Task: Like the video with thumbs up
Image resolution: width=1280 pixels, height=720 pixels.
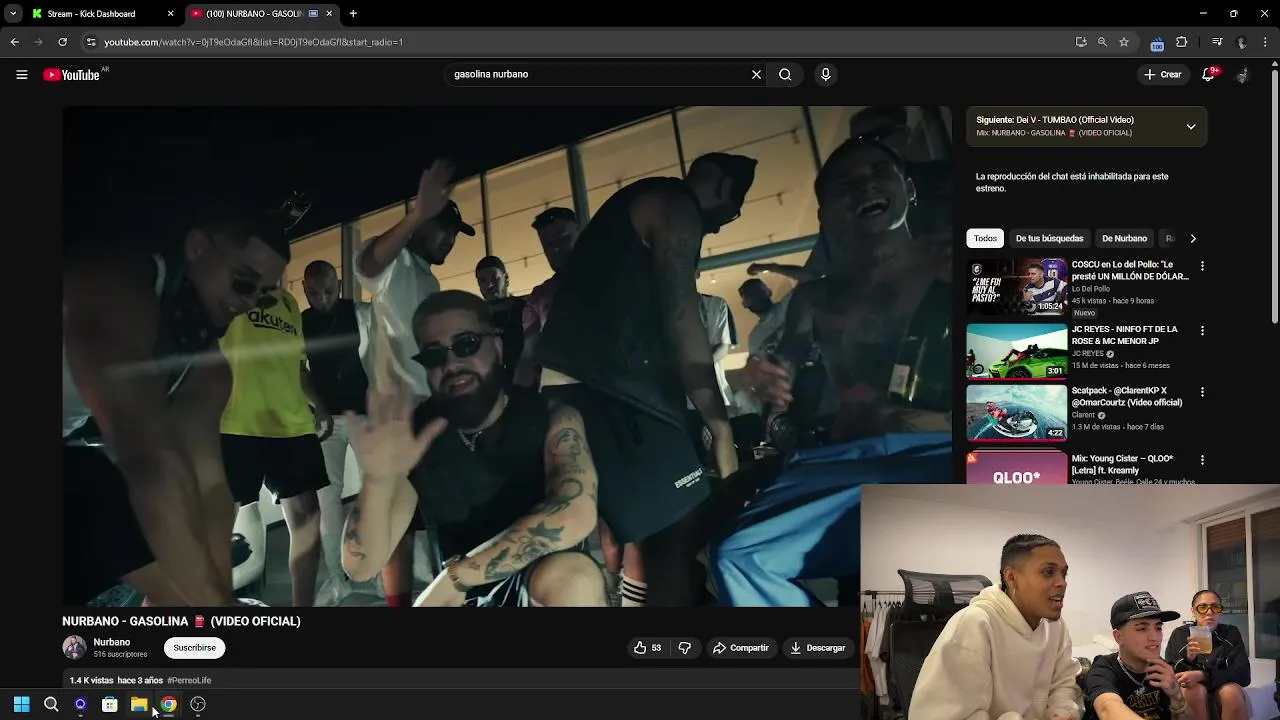Action: (x=647, y=648)
